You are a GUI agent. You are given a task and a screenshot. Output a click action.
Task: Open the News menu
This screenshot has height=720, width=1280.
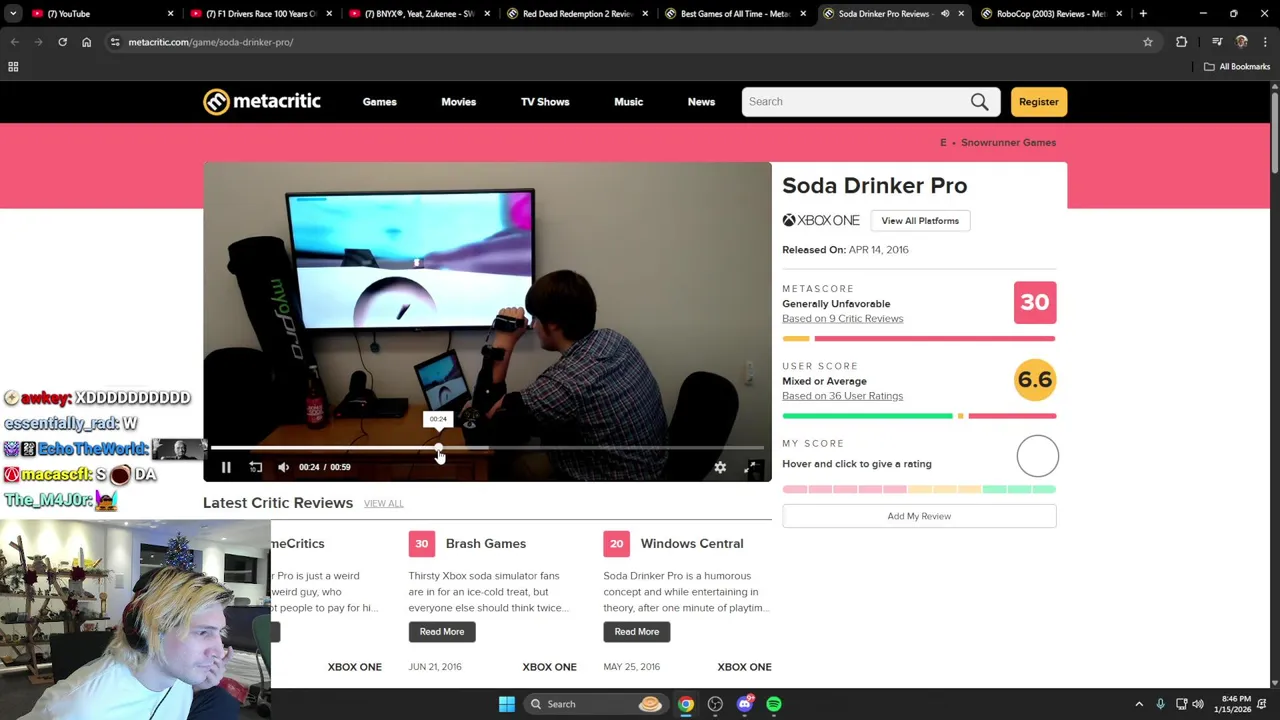point(701,102)
